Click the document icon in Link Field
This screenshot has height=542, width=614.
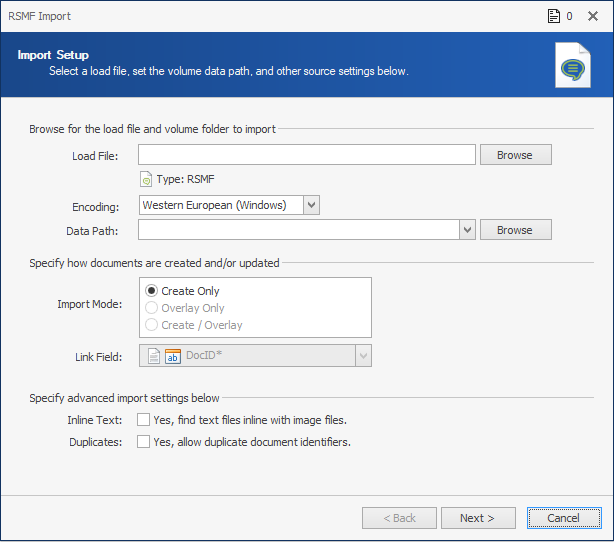coord(153,355)
